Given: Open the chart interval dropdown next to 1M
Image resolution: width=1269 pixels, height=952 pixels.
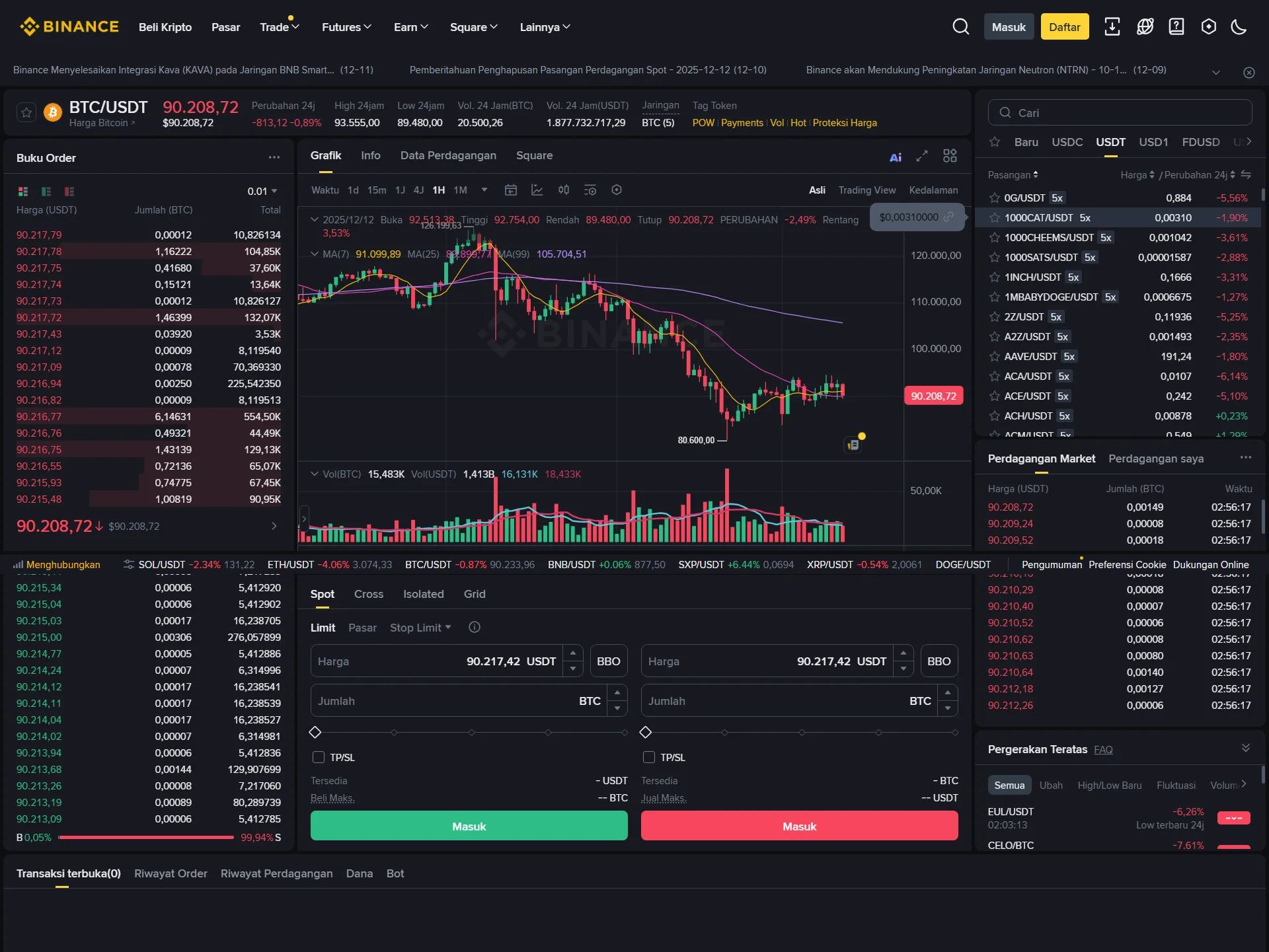Looking at the screenshot, I should click(484, 190).
